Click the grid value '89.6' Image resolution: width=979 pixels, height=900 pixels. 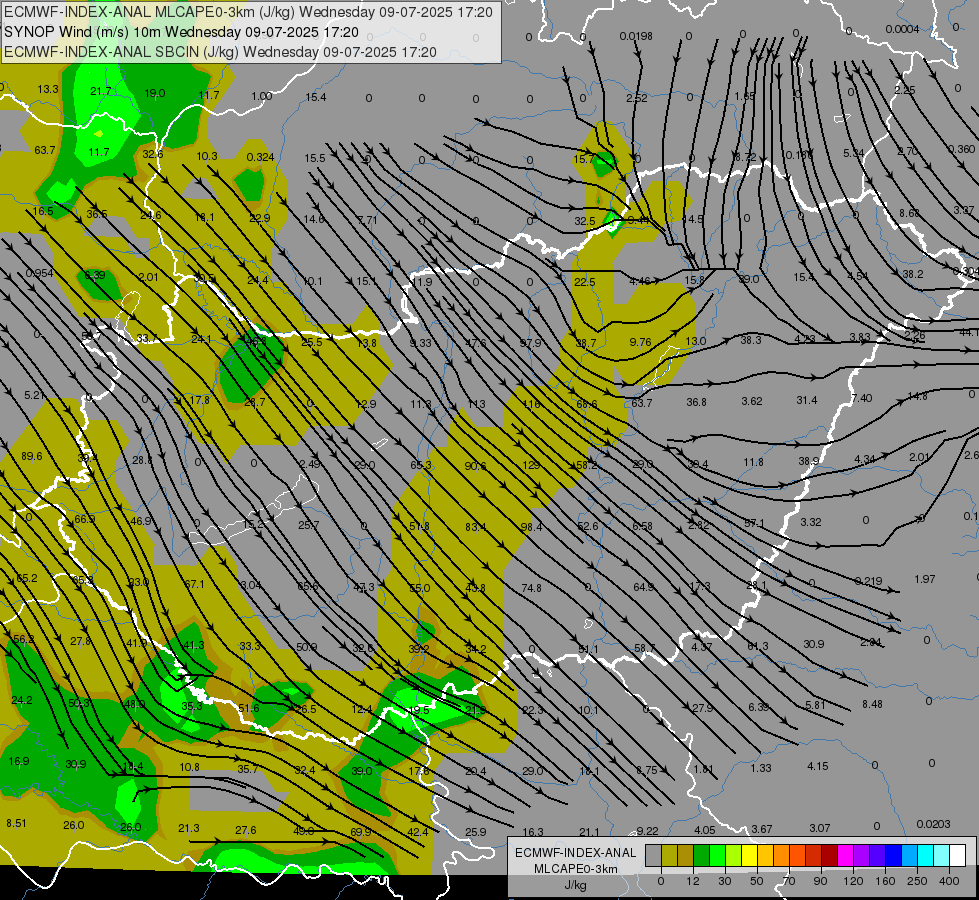click(32, 457)
